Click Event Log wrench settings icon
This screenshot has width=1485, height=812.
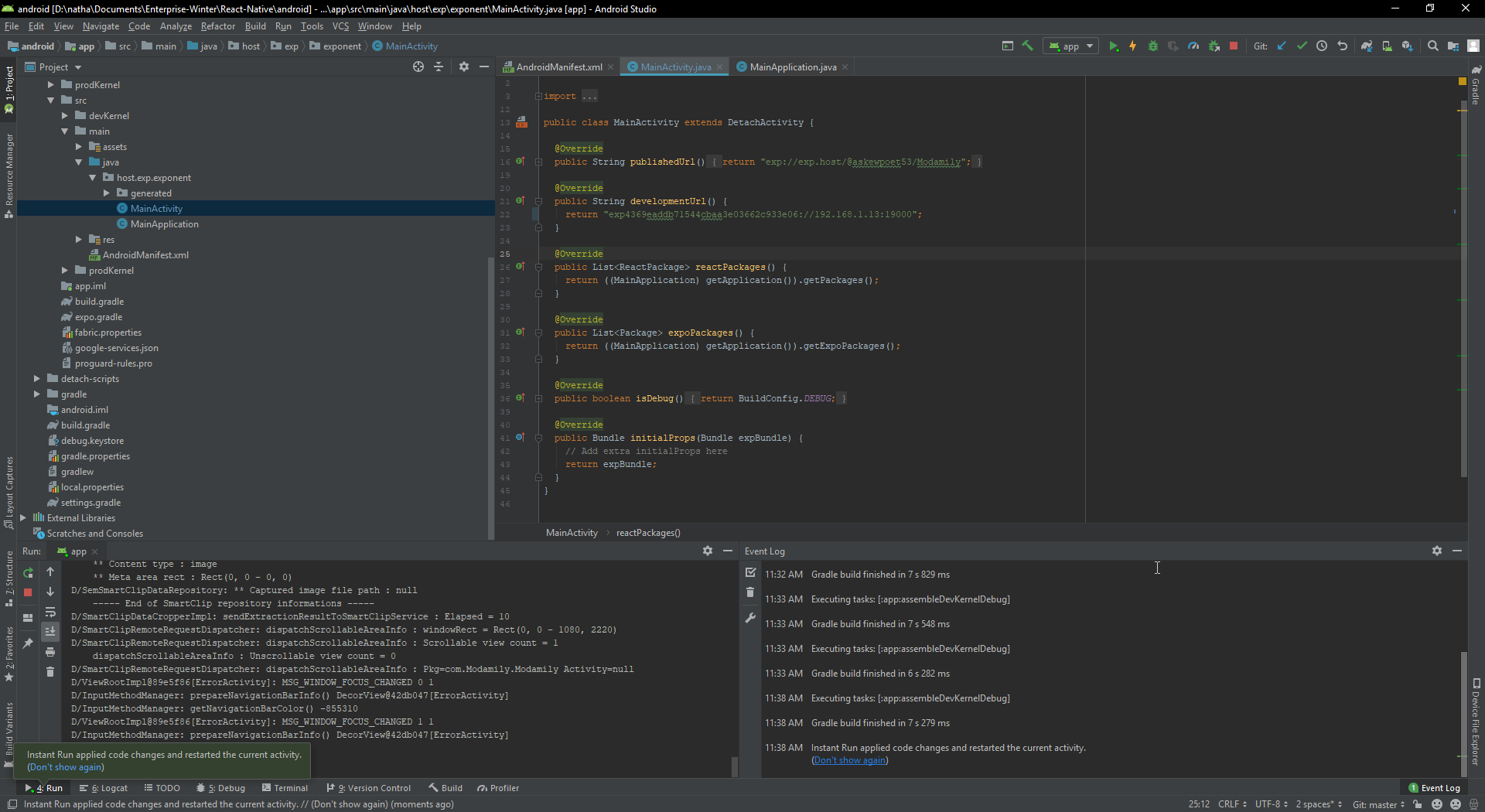[750, 618]
